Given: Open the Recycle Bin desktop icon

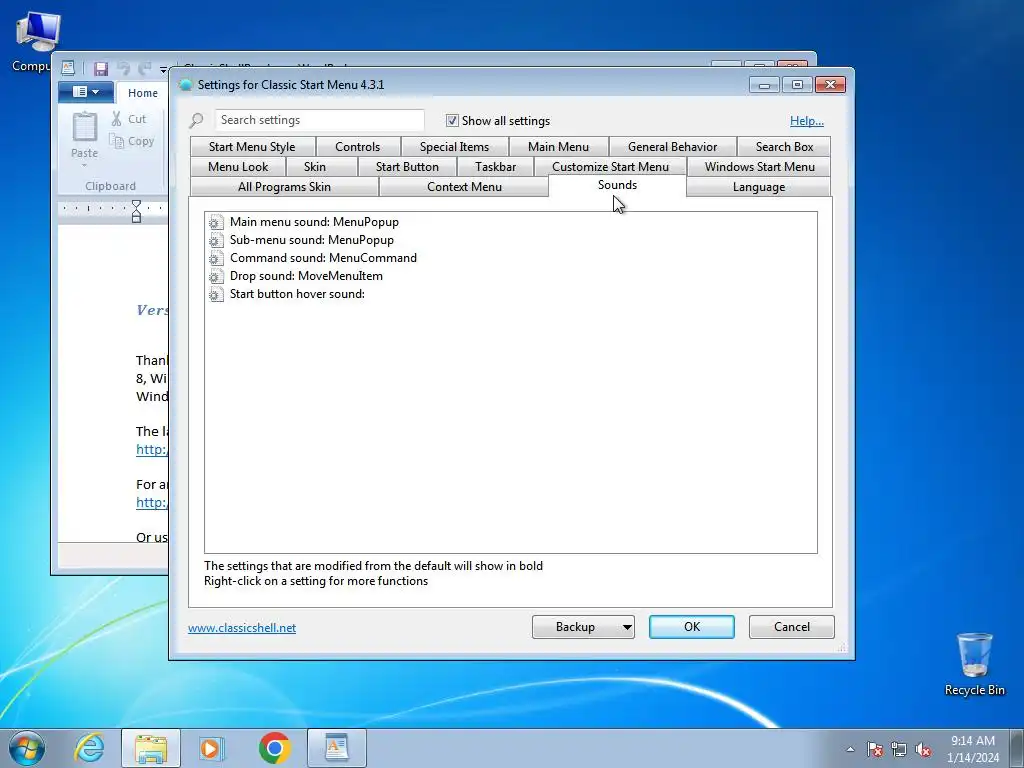Looking at the screenshot, I should 974,664.
